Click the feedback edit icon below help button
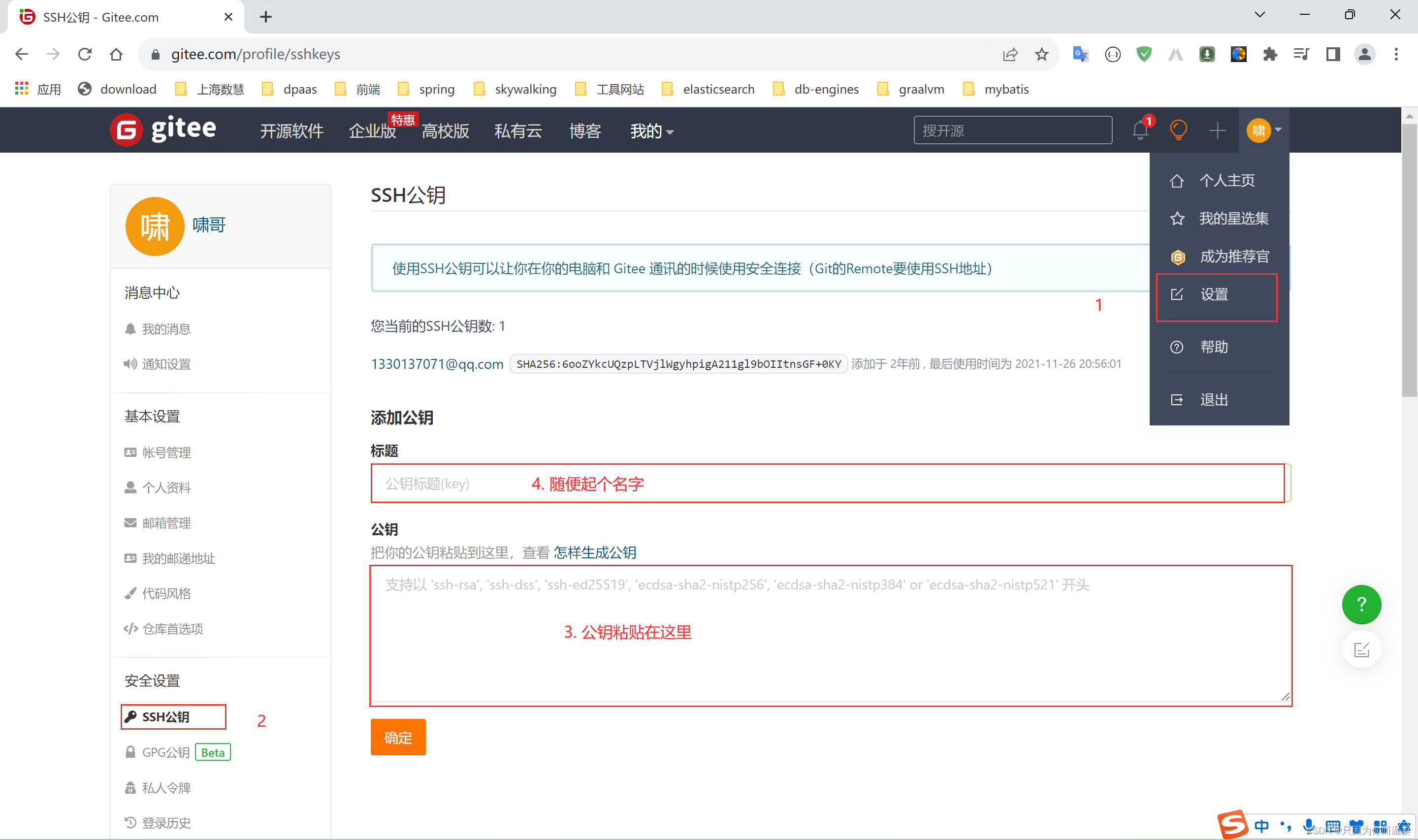This screenshot has height=840, width=1418. point(1361,649)
